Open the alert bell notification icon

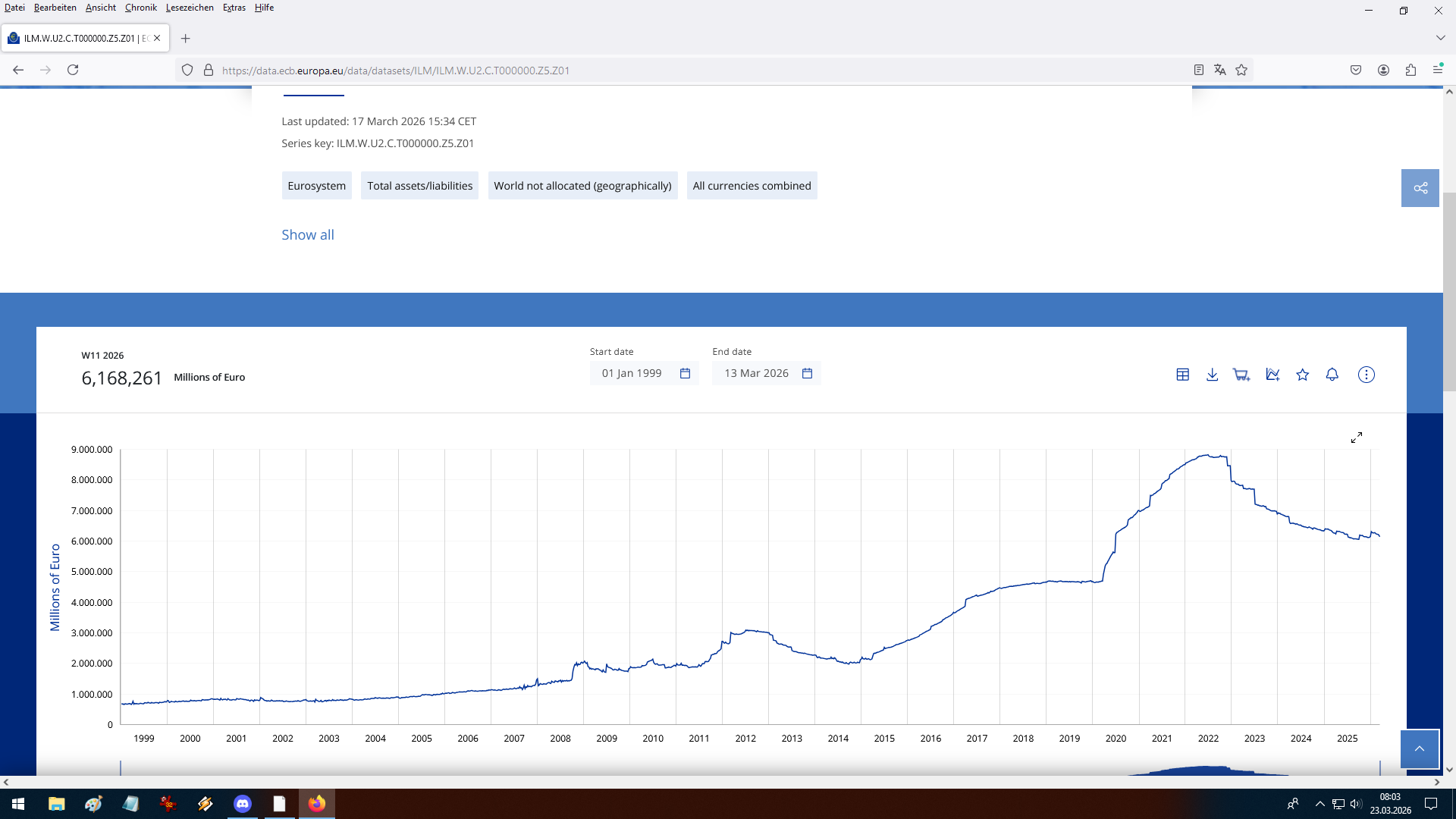1332,375
